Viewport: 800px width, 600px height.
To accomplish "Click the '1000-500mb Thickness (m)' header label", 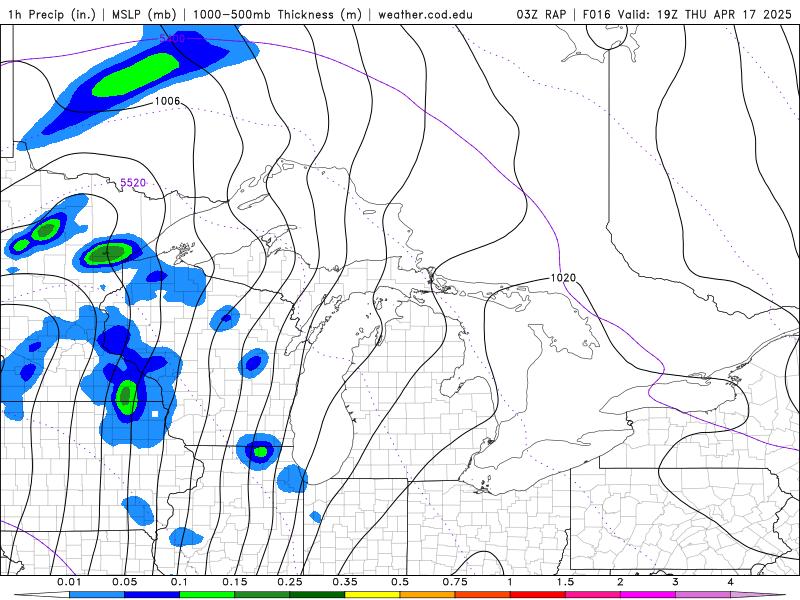I will pyautogui.click(x=277, y=14).
